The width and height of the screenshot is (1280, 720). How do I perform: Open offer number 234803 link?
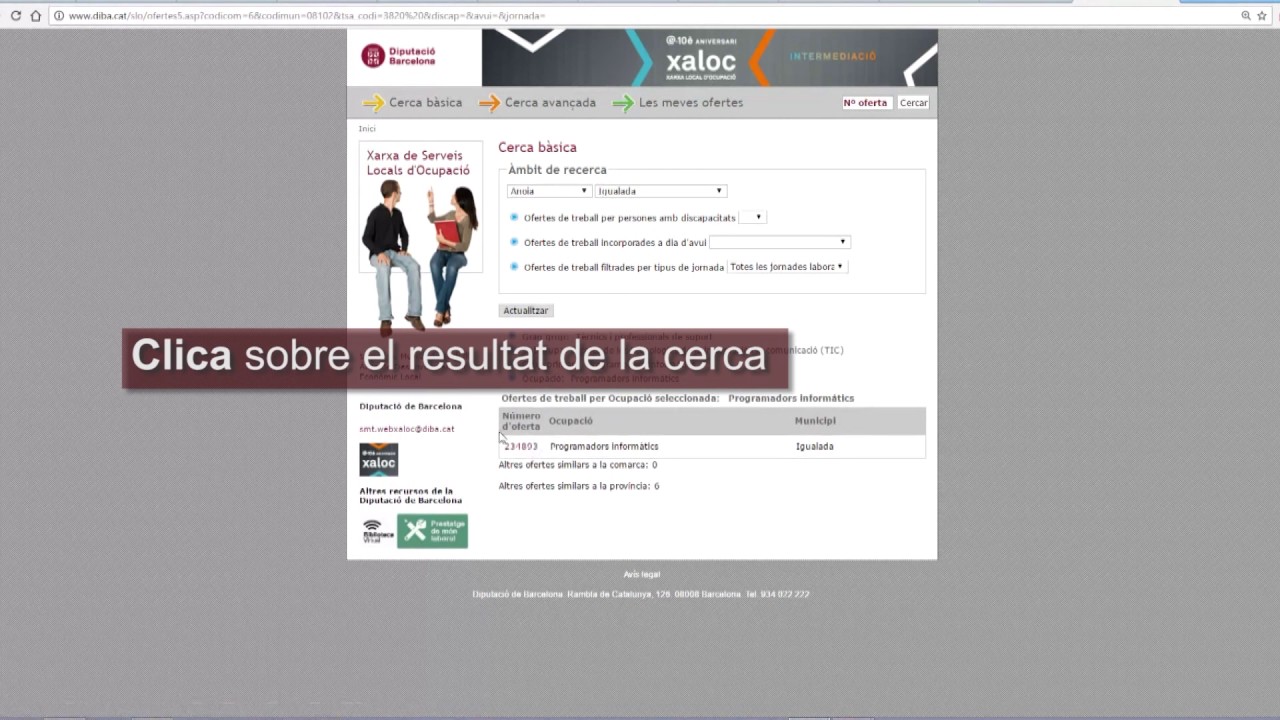pos(520,447)
